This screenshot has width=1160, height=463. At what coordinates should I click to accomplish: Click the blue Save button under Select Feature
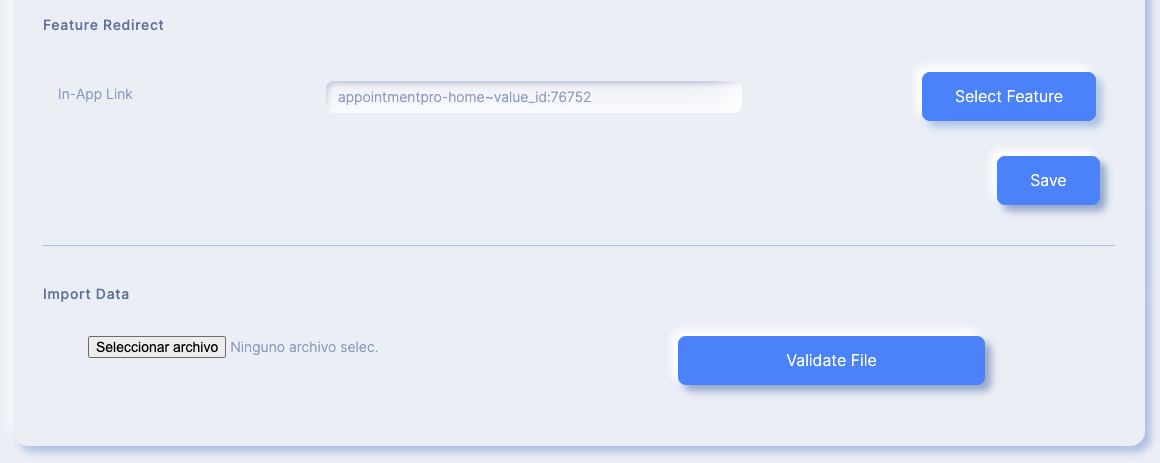[1048, 180]
